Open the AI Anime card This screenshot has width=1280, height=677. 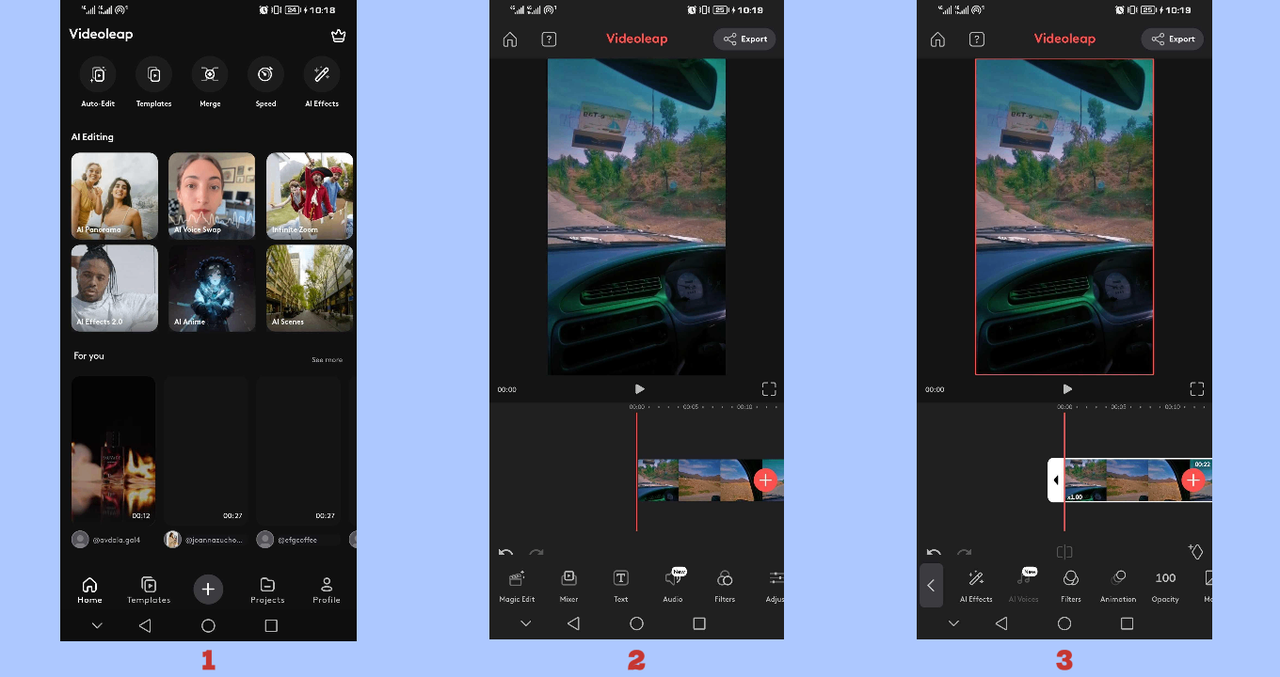point(211,288)
